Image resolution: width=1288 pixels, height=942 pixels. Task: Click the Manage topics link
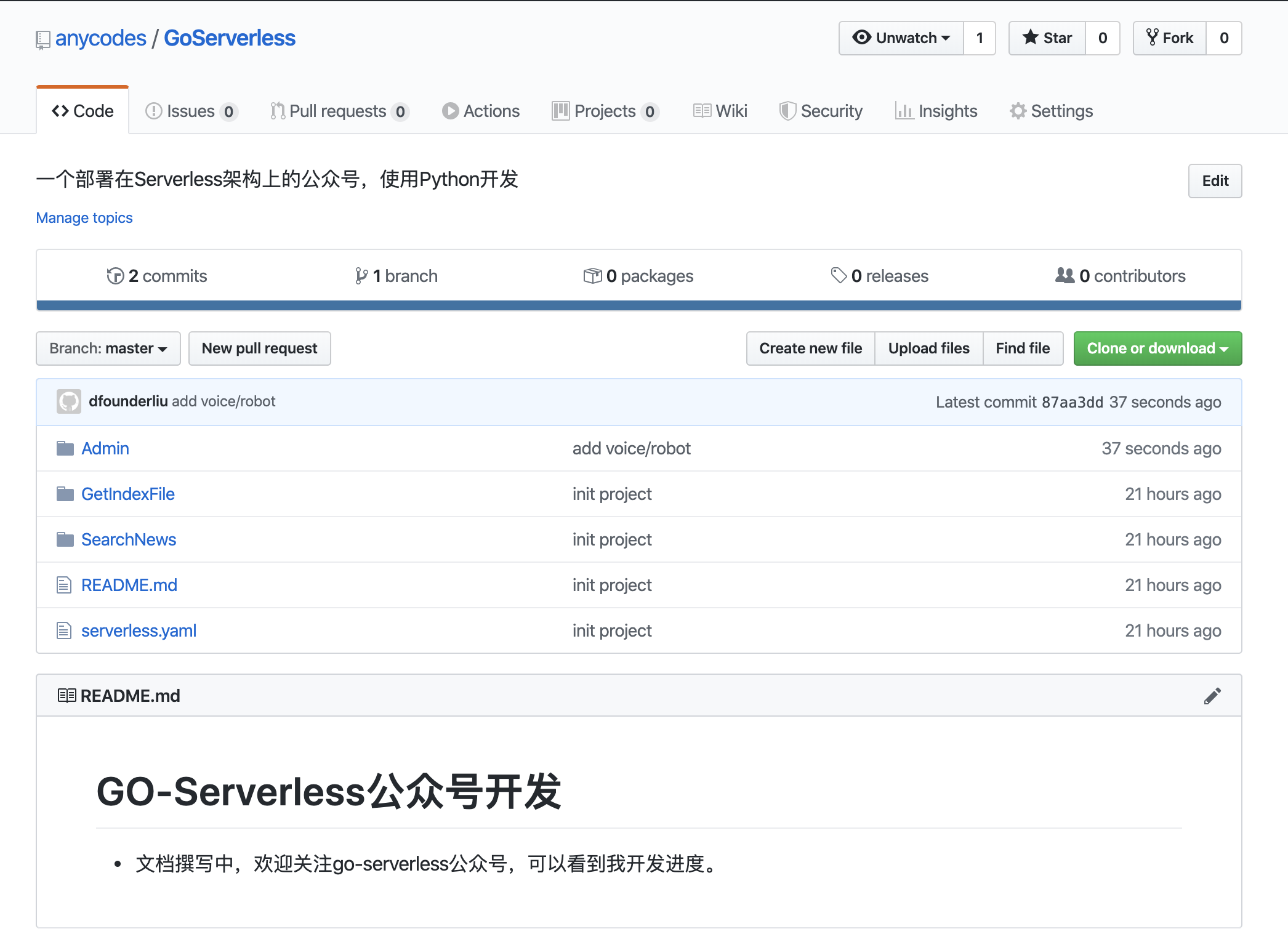[x=84, y=218]
